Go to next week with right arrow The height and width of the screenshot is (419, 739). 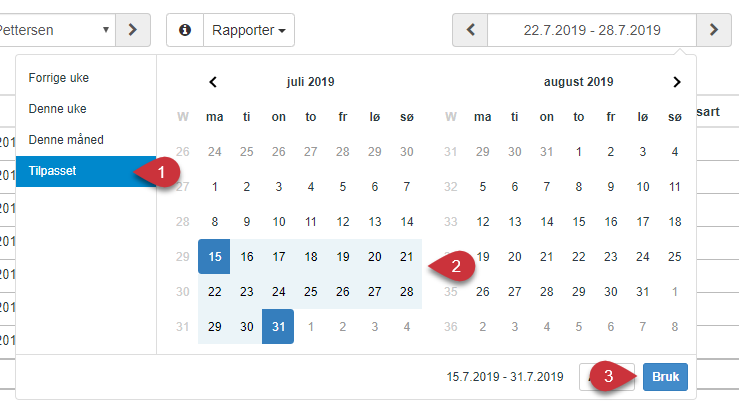point(714,30)
